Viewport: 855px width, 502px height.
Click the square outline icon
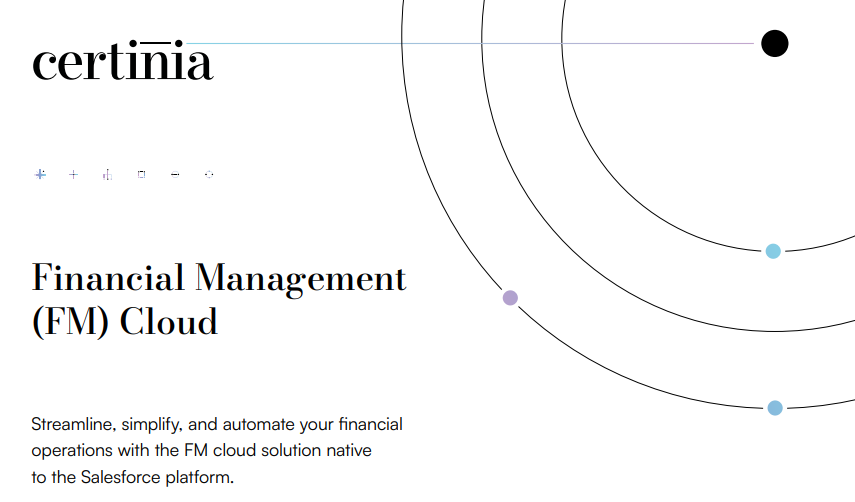[x=141, y=174]
